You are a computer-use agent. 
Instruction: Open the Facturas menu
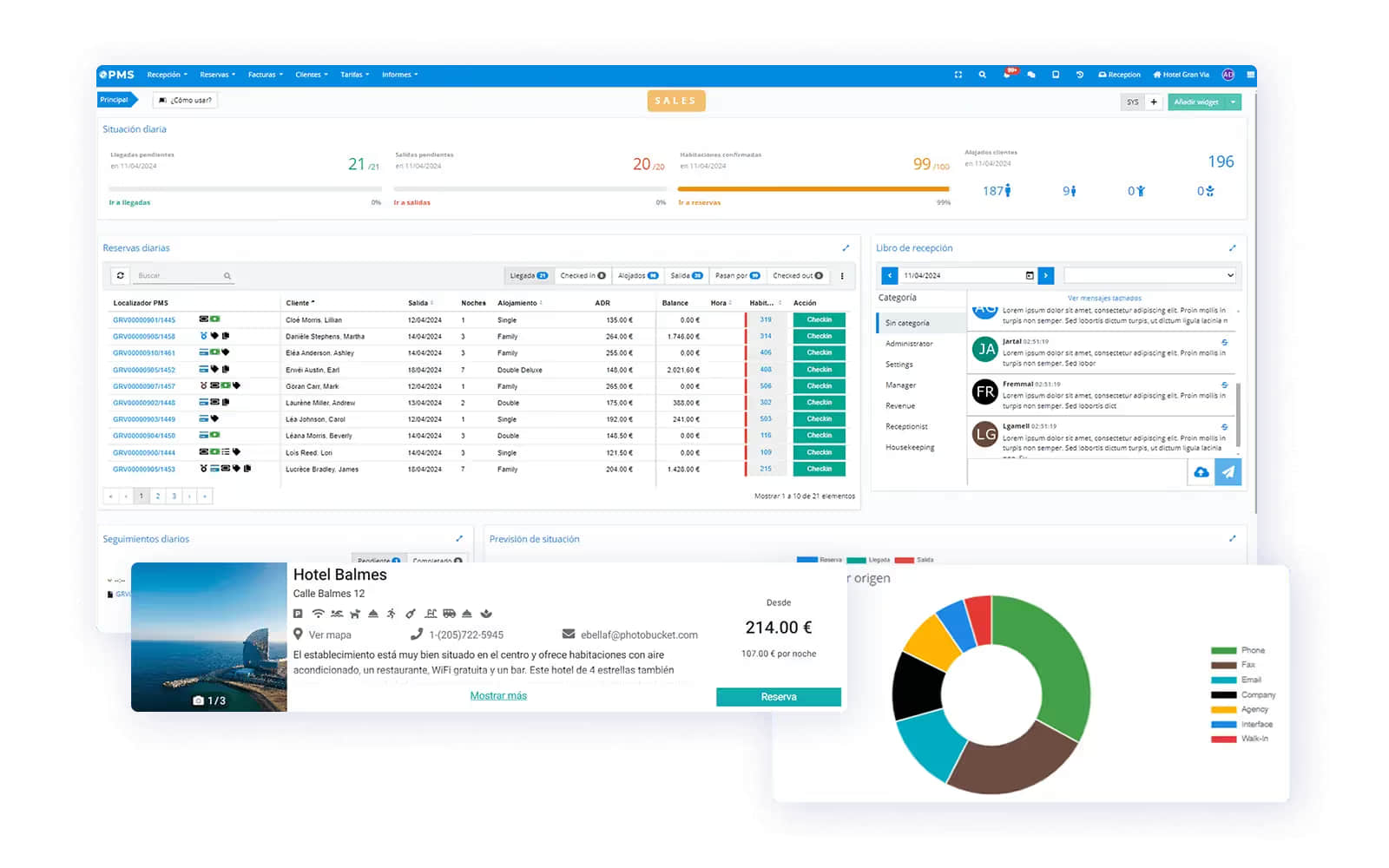pyautogui.click(x=265, y=75)
